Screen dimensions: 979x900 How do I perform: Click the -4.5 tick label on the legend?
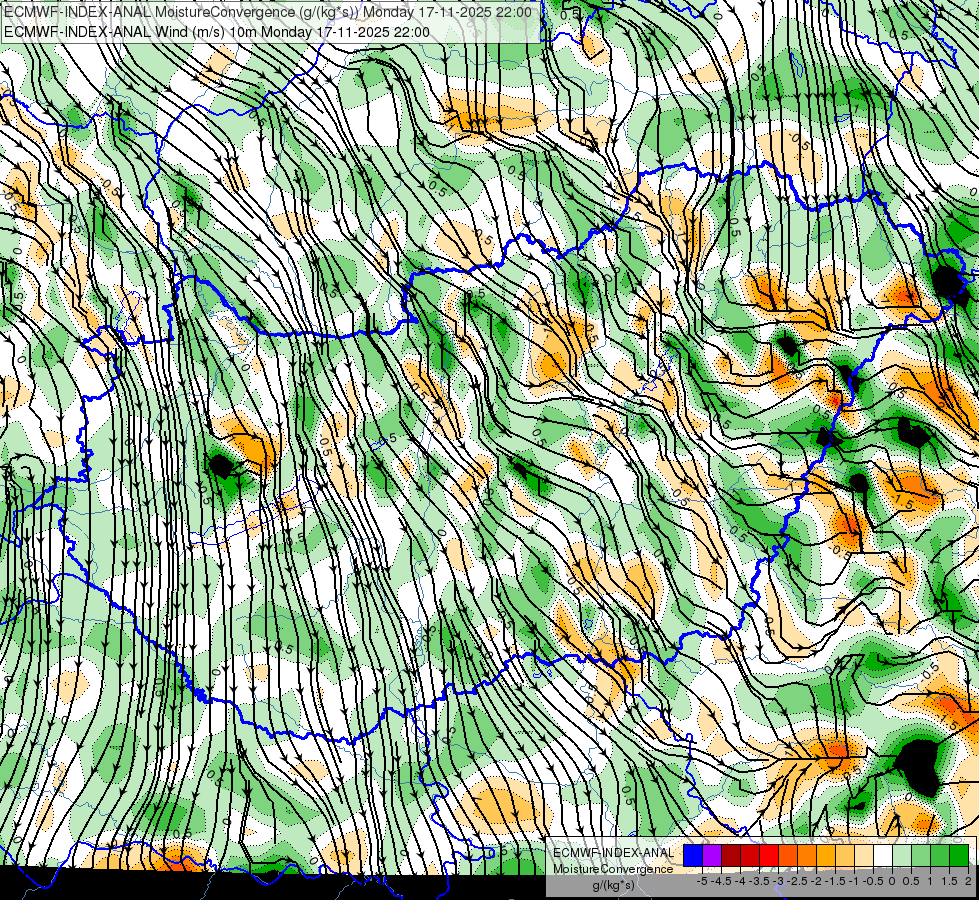tap(721, 881)
